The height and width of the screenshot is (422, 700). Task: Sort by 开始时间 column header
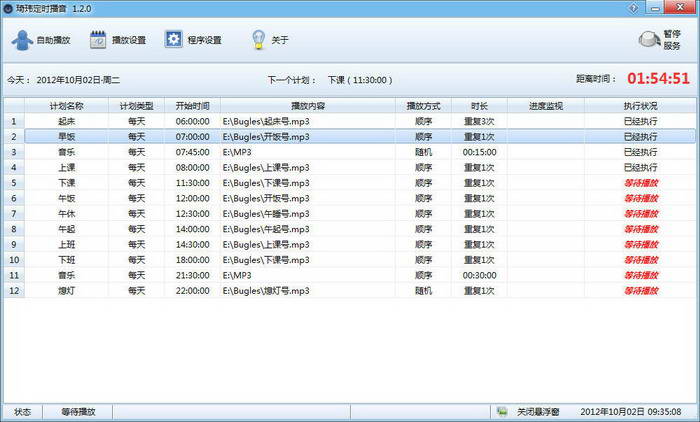192,106
